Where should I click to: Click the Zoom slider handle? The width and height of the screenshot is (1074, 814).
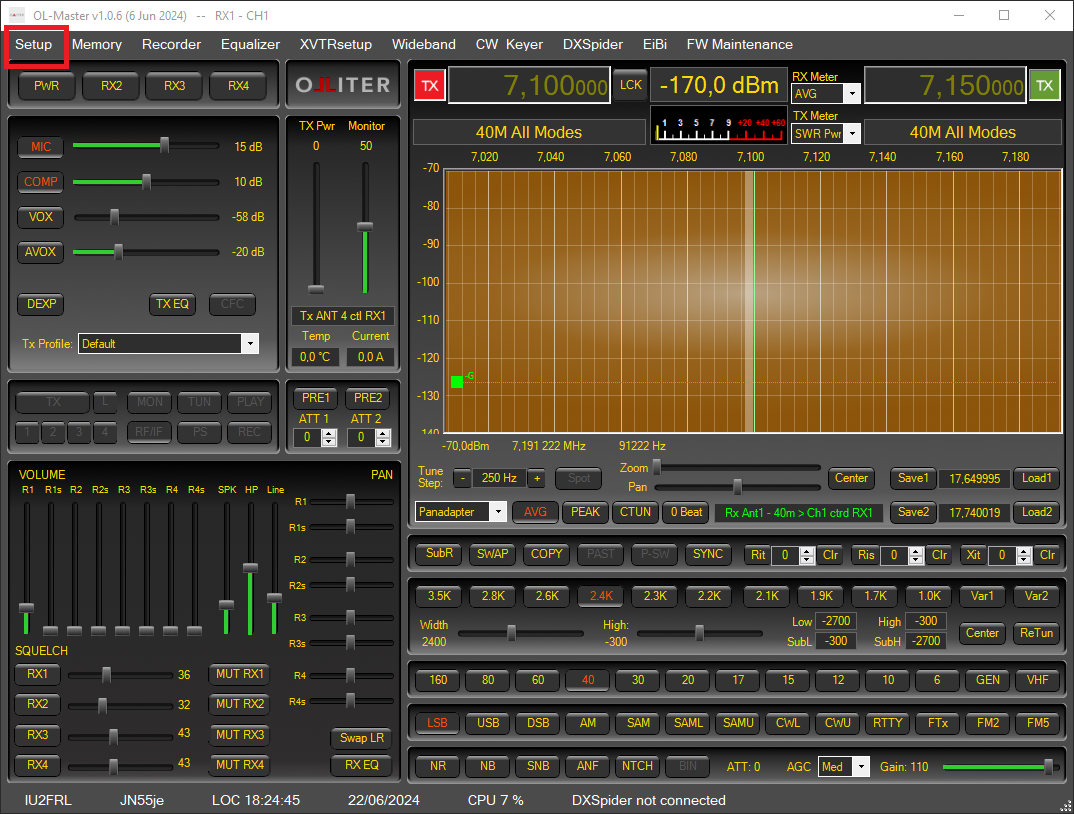click(657, 467)
